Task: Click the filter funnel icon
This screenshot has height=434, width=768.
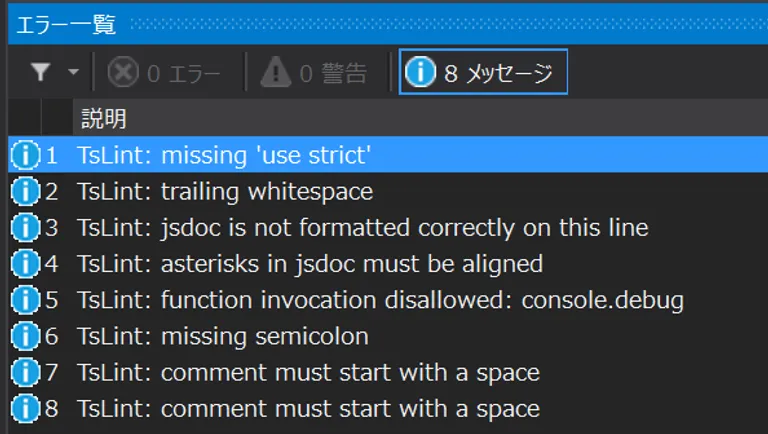Action: coord(40,72)
